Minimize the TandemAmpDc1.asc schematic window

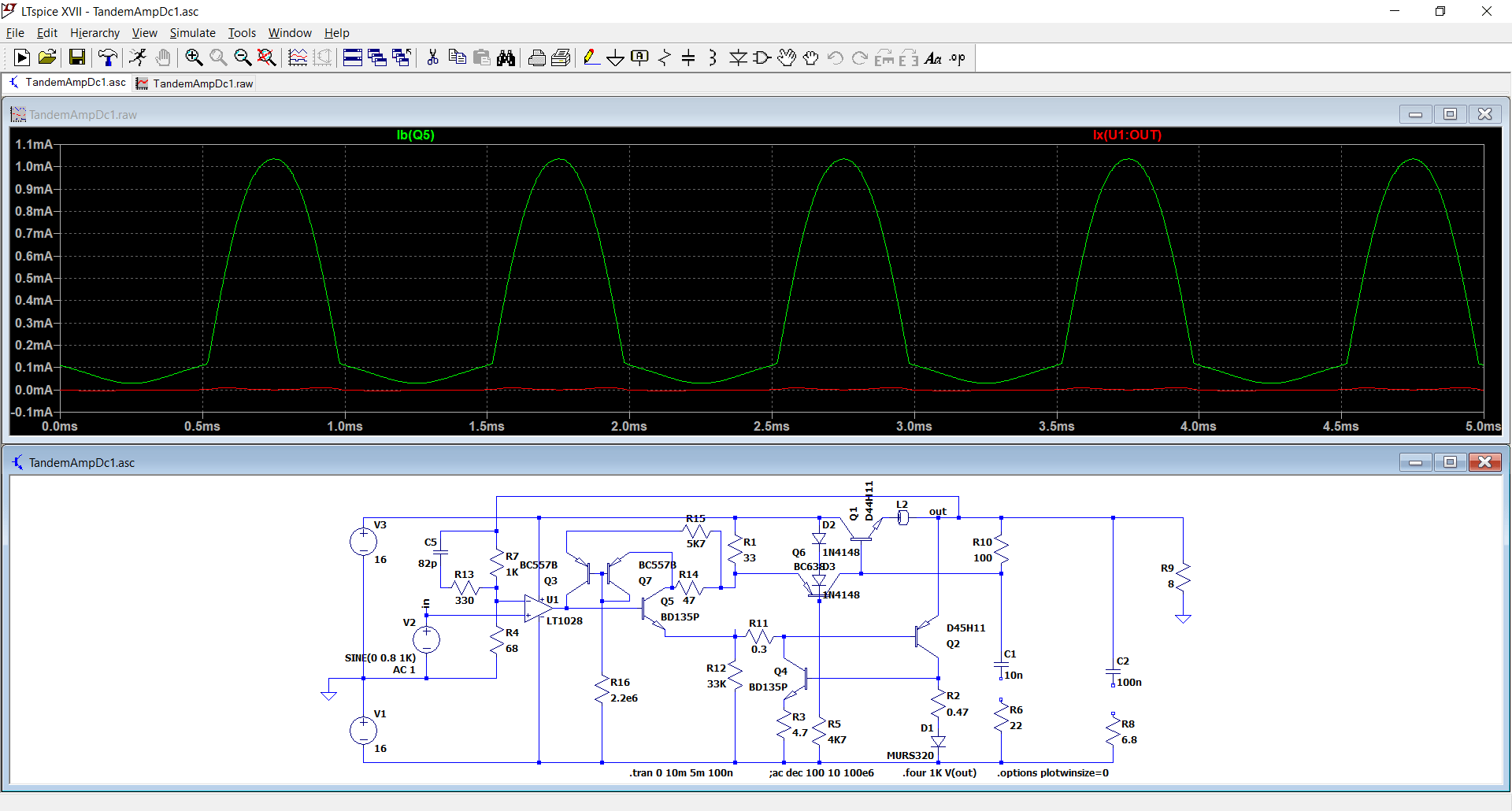coord(1415,462)
